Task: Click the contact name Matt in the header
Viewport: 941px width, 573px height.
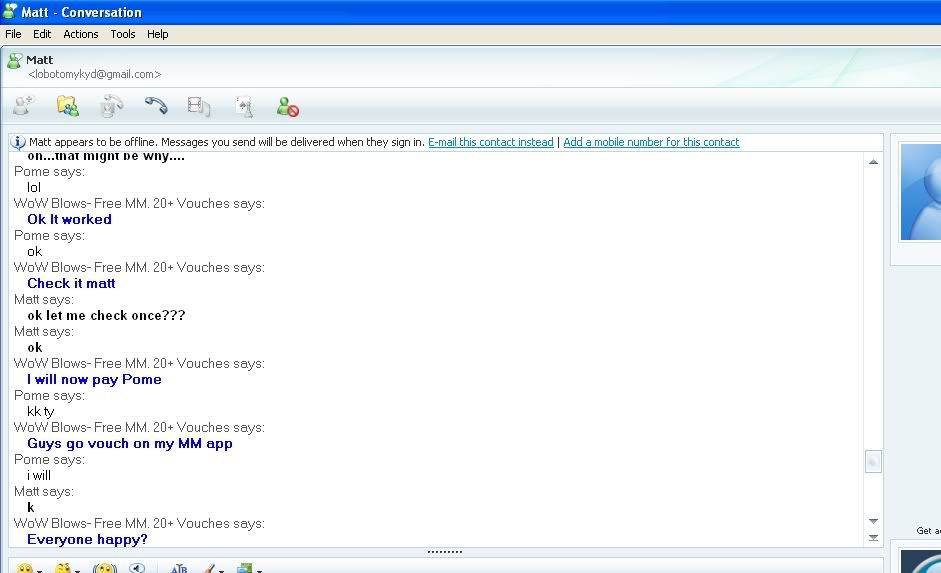Action: (x=40, y=60)
